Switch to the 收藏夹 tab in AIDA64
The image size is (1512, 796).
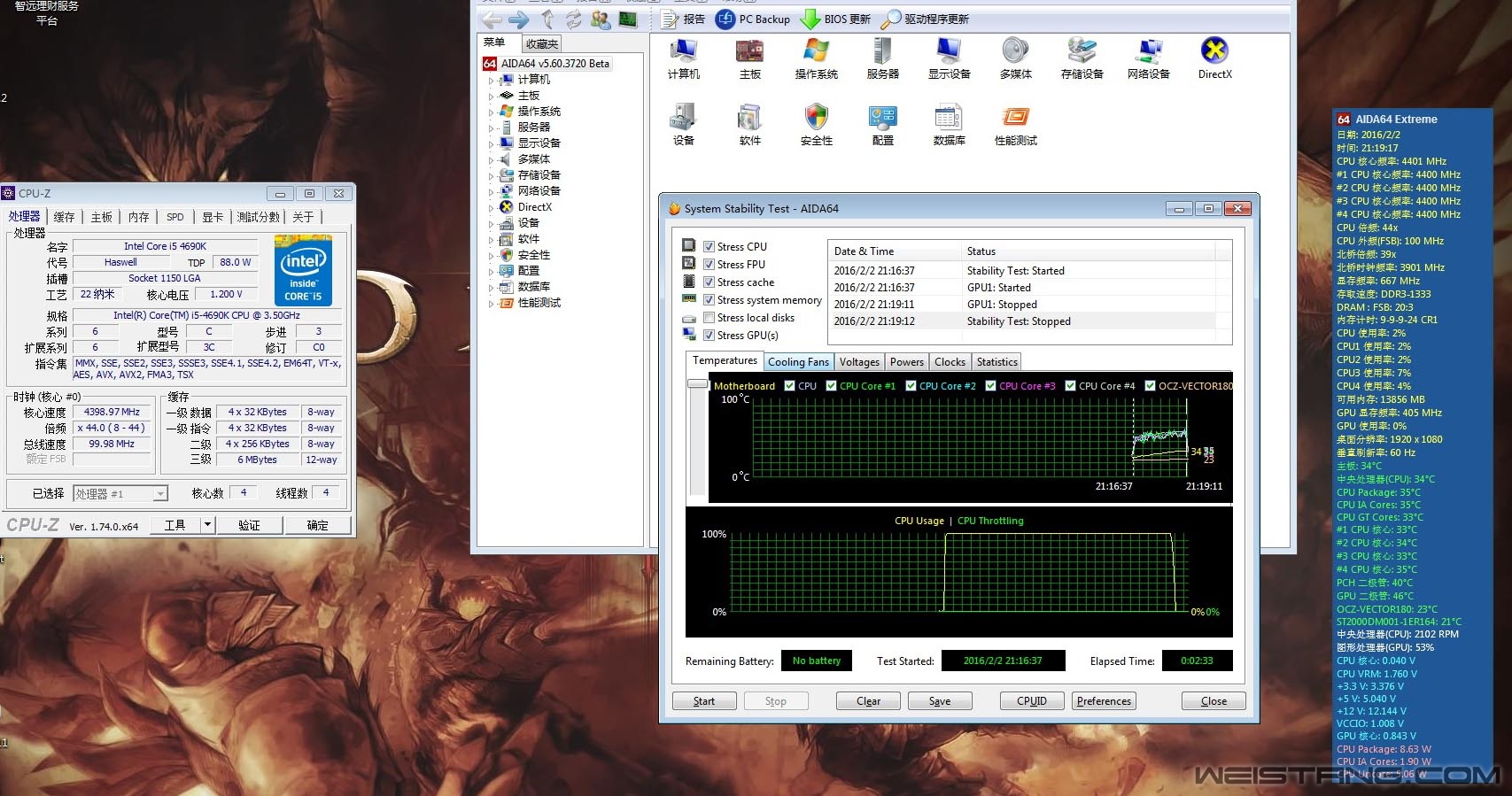click(x=542, y=43)
